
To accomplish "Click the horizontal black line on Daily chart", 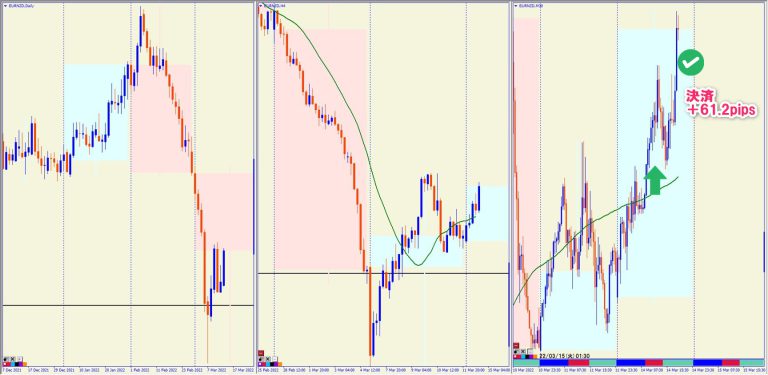I will pos(128,305).
